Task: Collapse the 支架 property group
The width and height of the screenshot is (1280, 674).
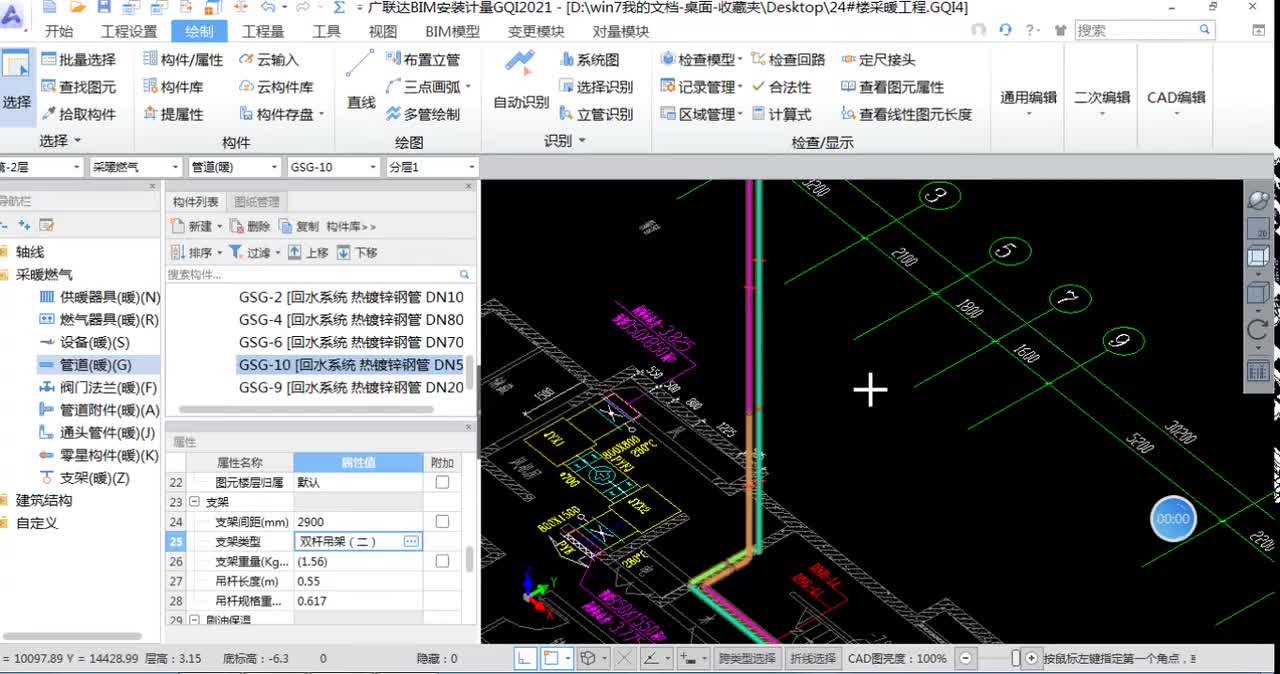Action: pos(195,502)
